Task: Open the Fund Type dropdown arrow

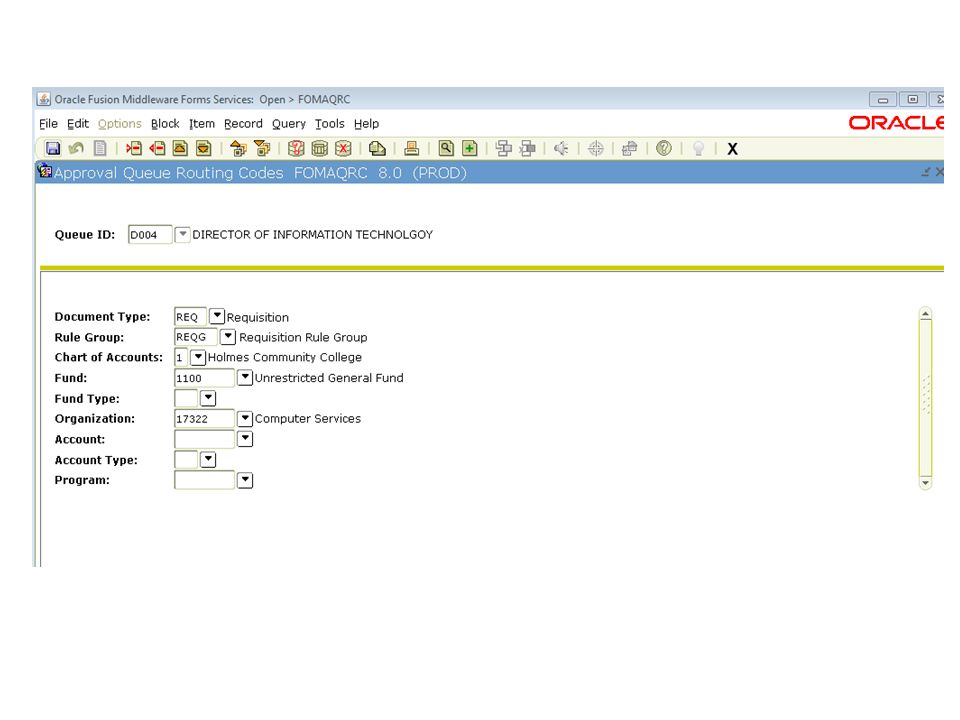Action: tap(208, 398)
